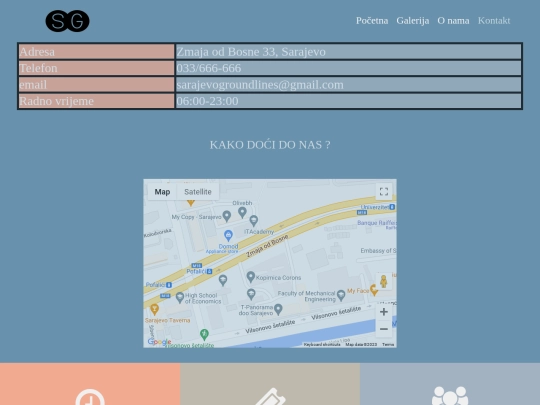Switch map to Map view
Viewport: 540px width, 405px height.
(162, 192)
